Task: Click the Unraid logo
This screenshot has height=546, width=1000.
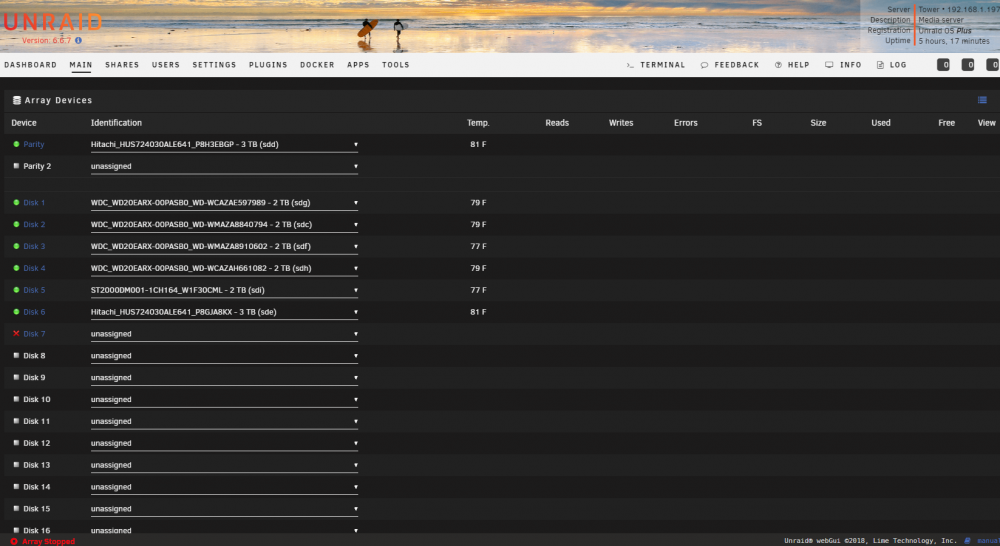Action: (x=52, y=22)
